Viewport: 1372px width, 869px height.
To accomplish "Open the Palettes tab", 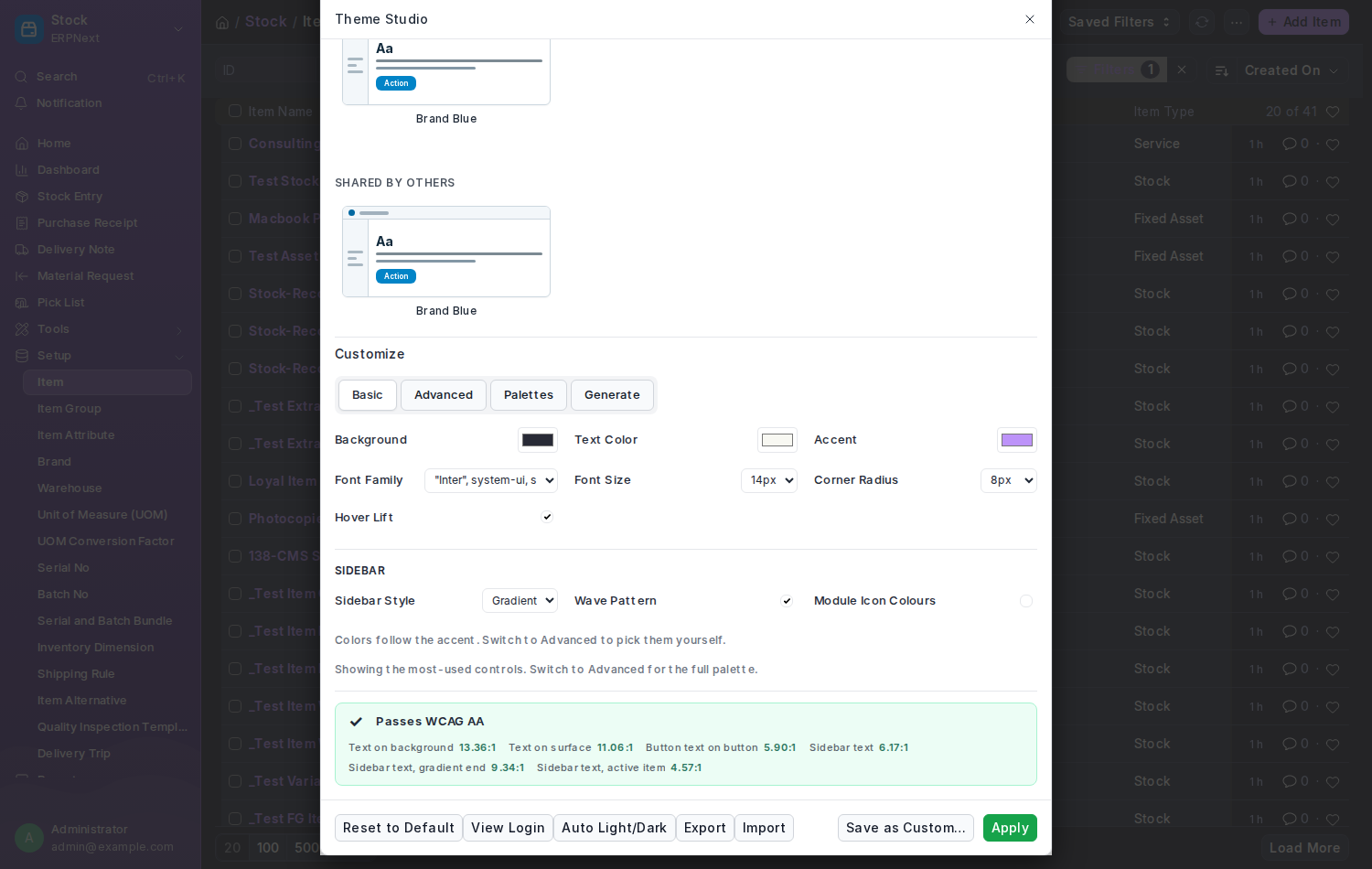I will (x=529, y=395).
